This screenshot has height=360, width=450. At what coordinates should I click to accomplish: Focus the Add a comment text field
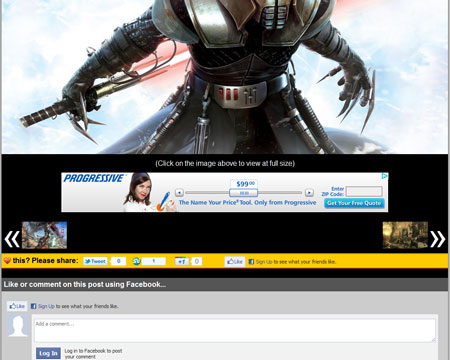coord(235,330)
